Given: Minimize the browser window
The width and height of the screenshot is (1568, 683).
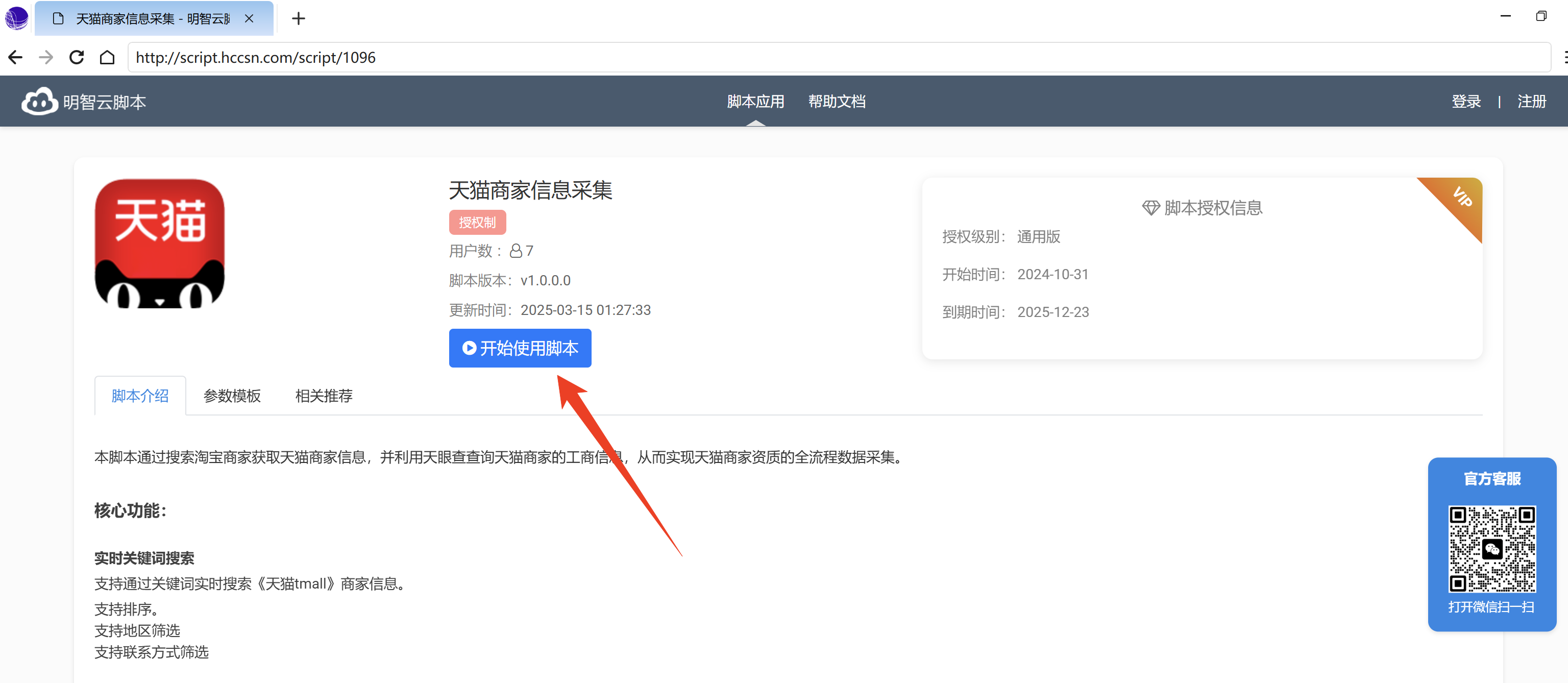Looking at the screenshot, I should coord(1505,16).
